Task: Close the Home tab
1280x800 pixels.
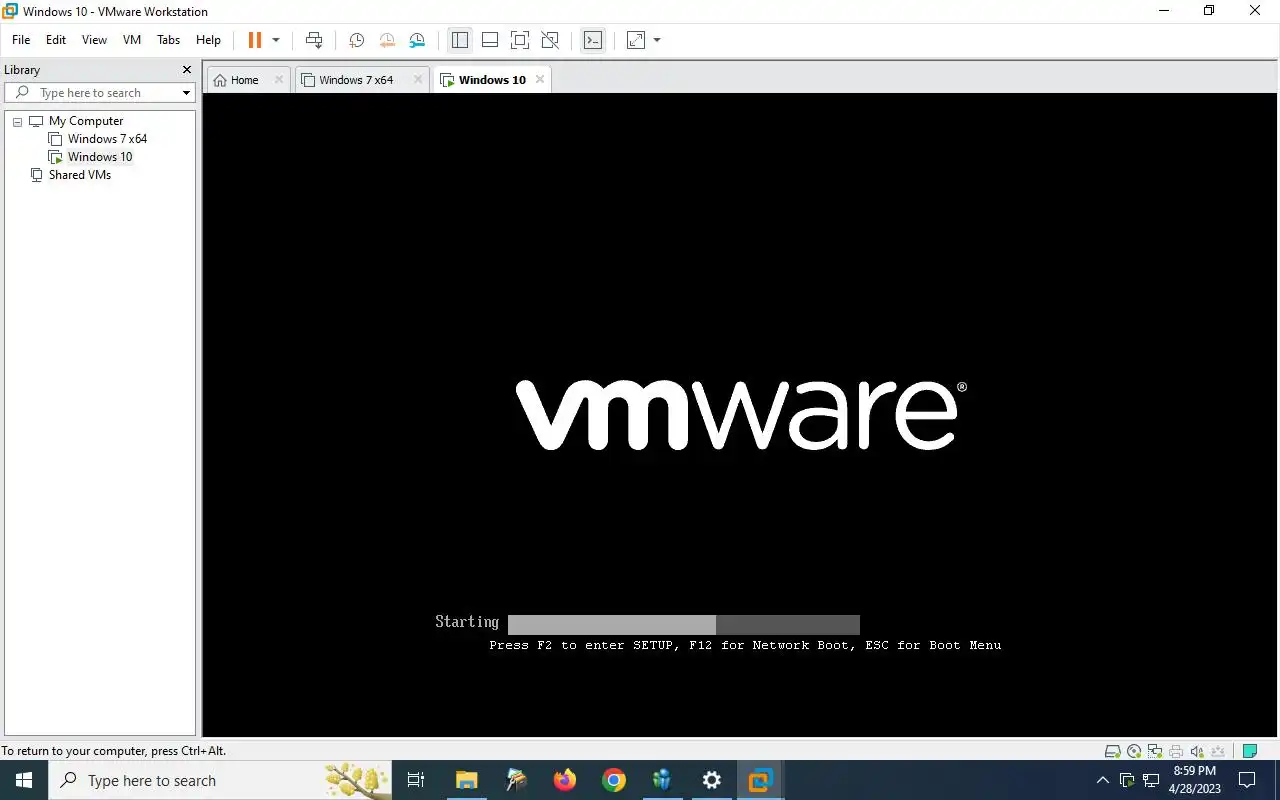Action: point(279,80)
